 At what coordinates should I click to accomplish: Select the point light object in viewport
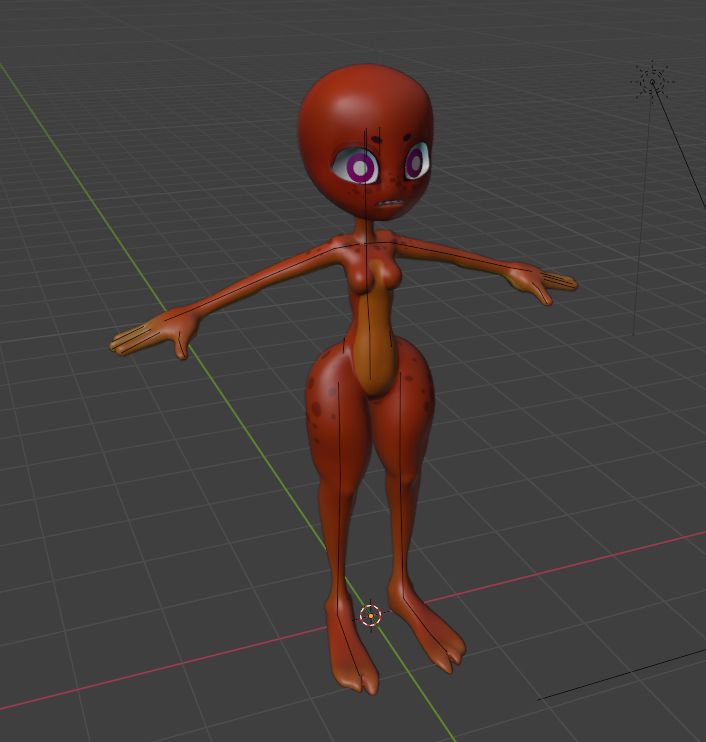pyautogui.click(x=653, y=82)
